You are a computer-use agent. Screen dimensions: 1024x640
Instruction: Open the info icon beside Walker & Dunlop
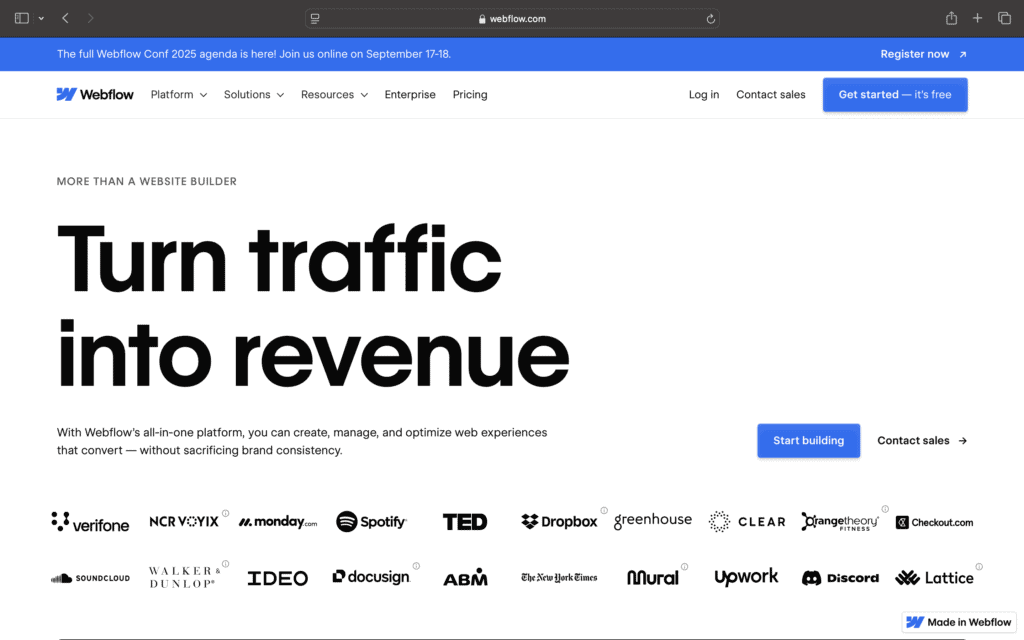pyautogui.click(x=225, y=564)
